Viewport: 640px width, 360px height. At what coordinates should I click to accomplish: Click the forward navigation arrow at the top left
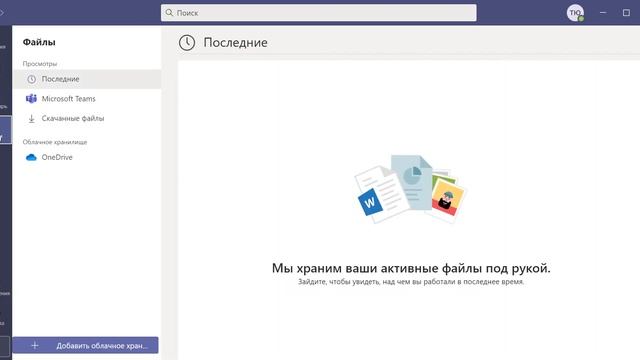tap(2, 13)
